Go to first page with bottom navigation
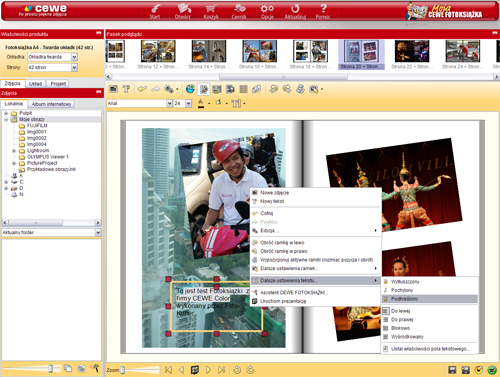 click(168, 370)
